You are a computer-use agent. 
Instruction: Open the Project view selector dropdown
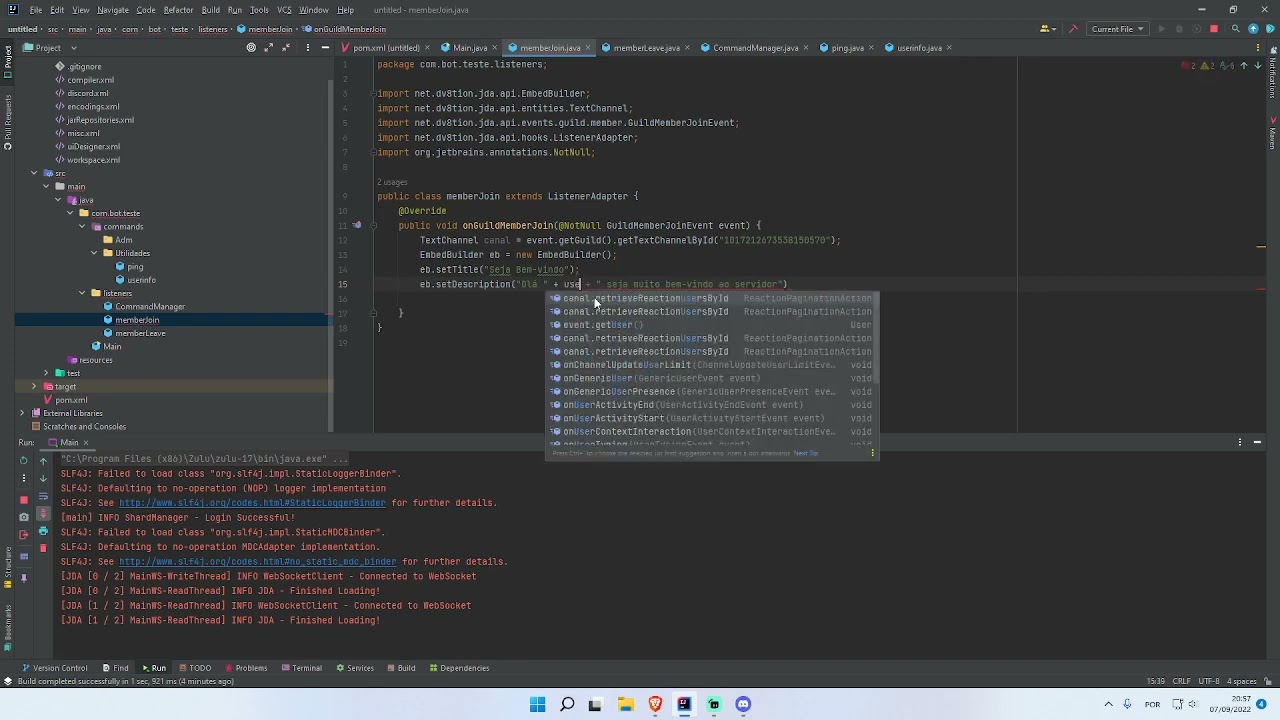(x=49, y=48)
